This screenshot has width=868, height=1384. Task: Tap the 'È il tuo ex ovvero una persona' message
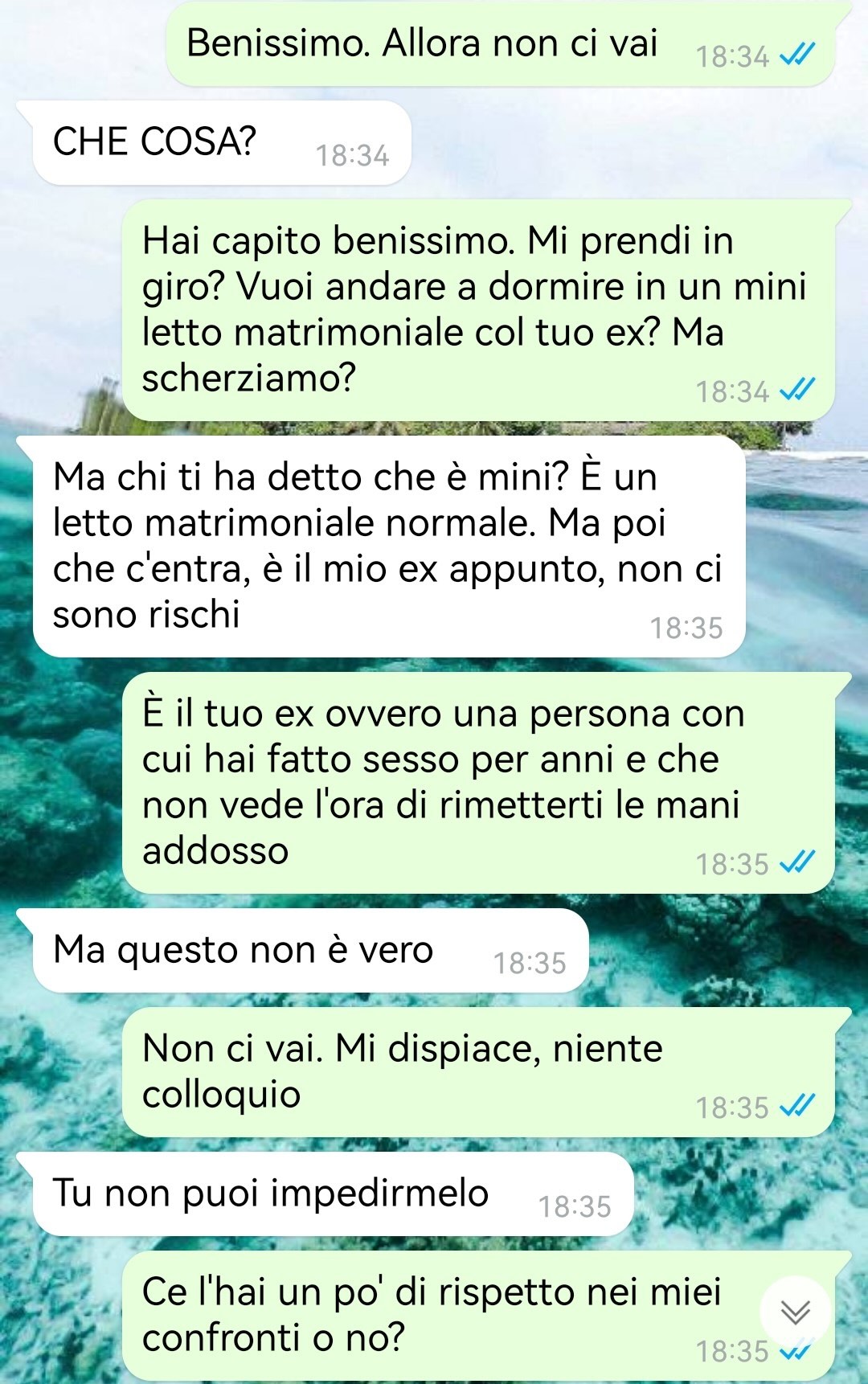pos(478,783)
